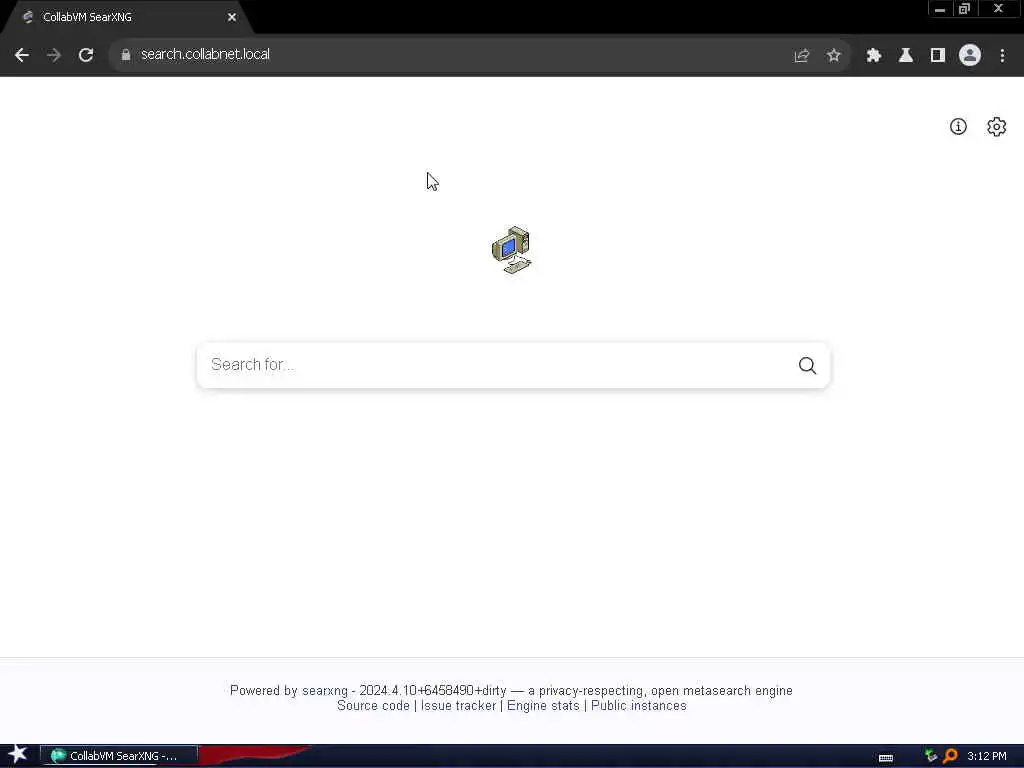
Task: Open the Engine stats link
Action: [x=543, y=706]
